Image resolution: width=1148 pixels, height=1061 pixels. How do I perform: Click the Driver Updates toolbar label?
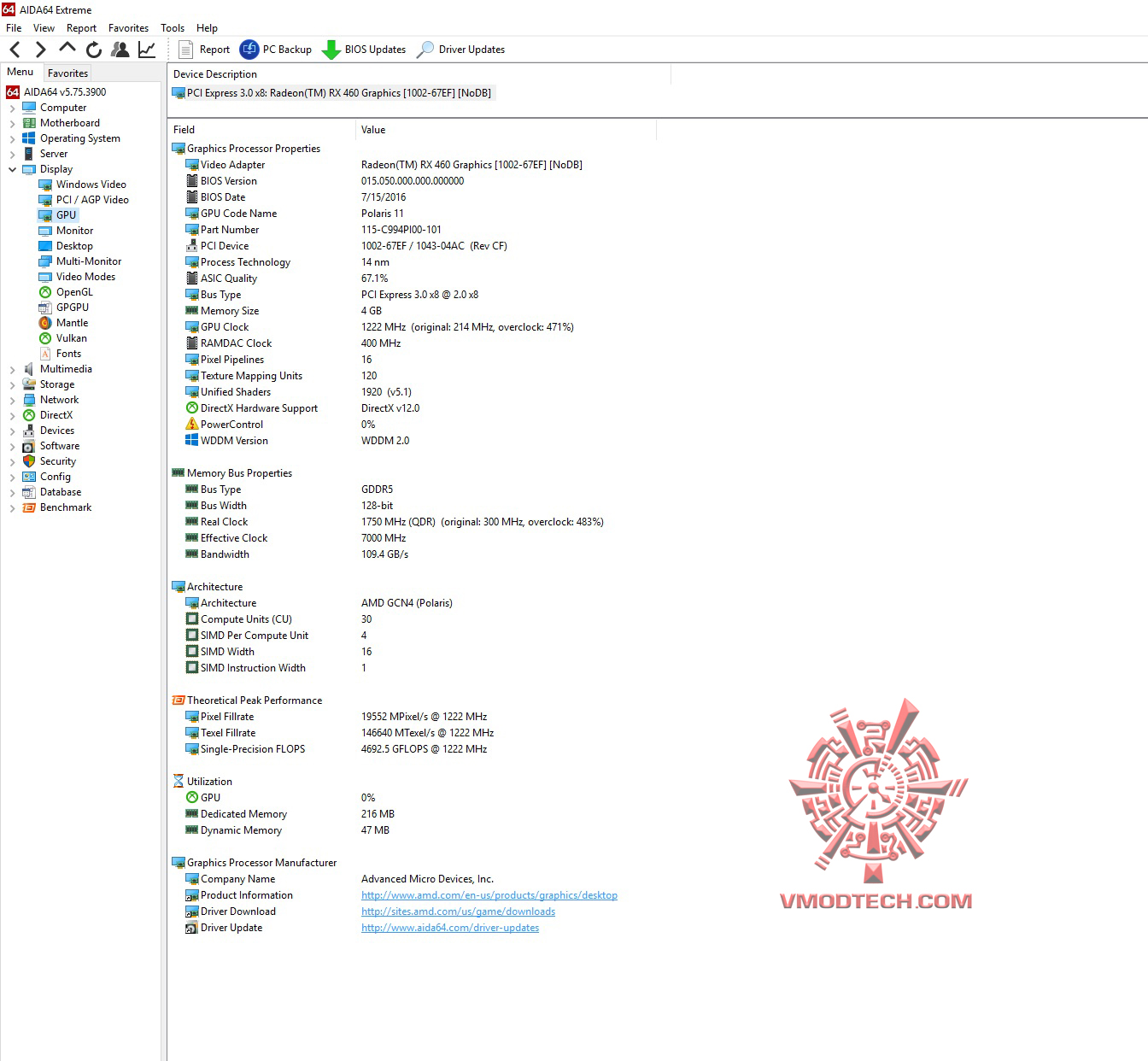coord(471,50)
